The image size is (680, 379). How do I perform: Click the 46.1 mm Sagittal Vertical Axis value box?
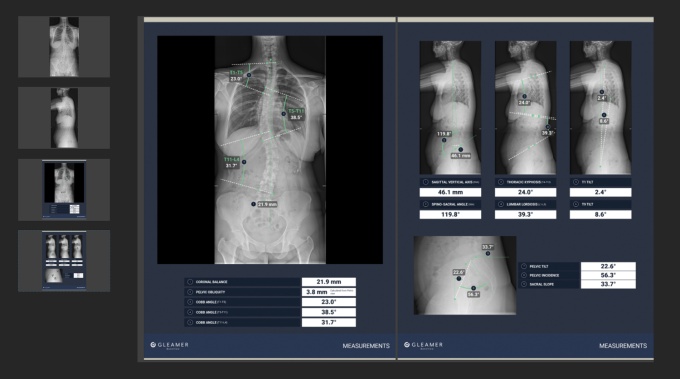tap(450, 192)
